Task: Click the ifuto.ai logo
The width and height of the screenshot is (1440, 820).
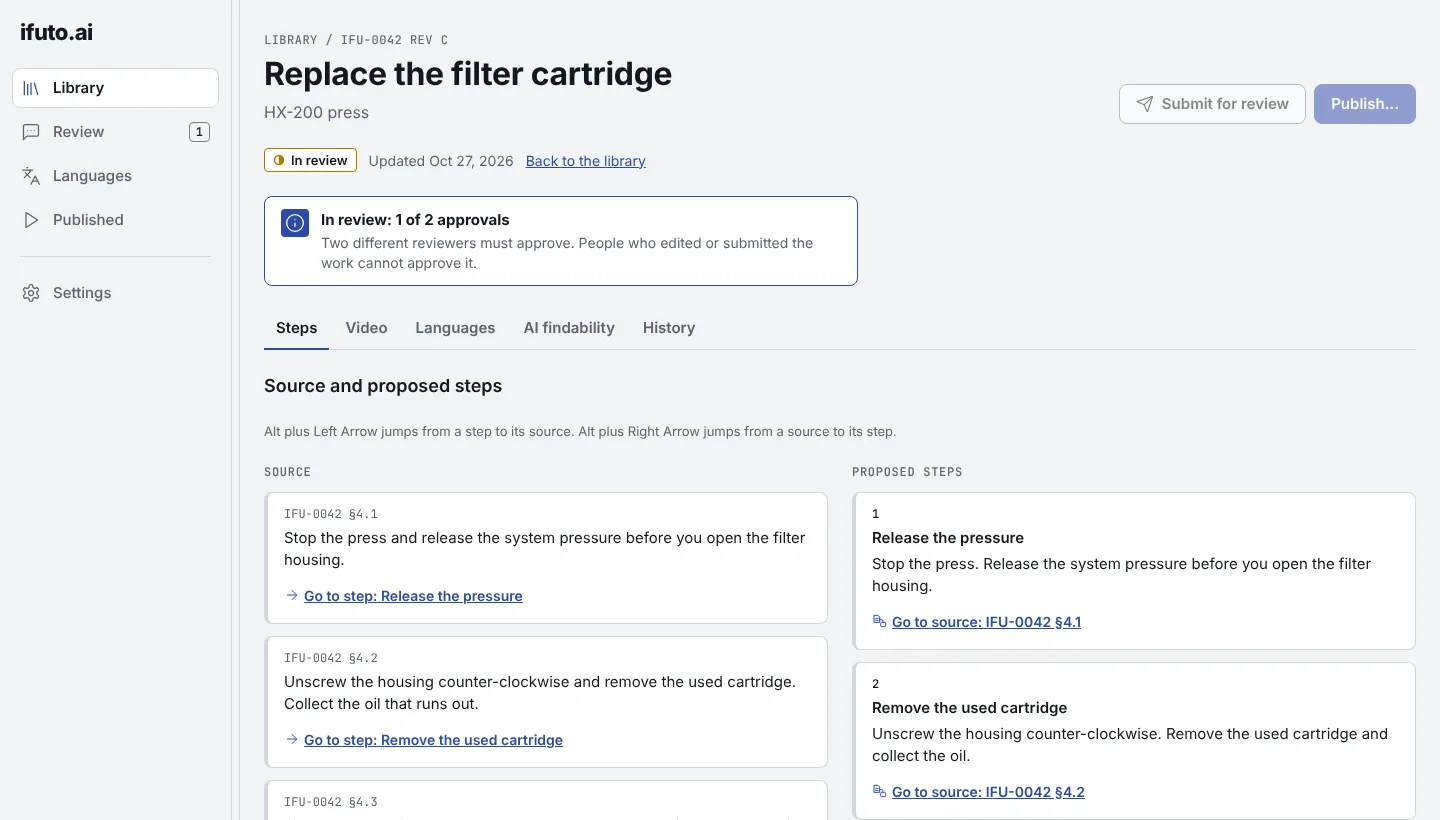Action: 56,32
